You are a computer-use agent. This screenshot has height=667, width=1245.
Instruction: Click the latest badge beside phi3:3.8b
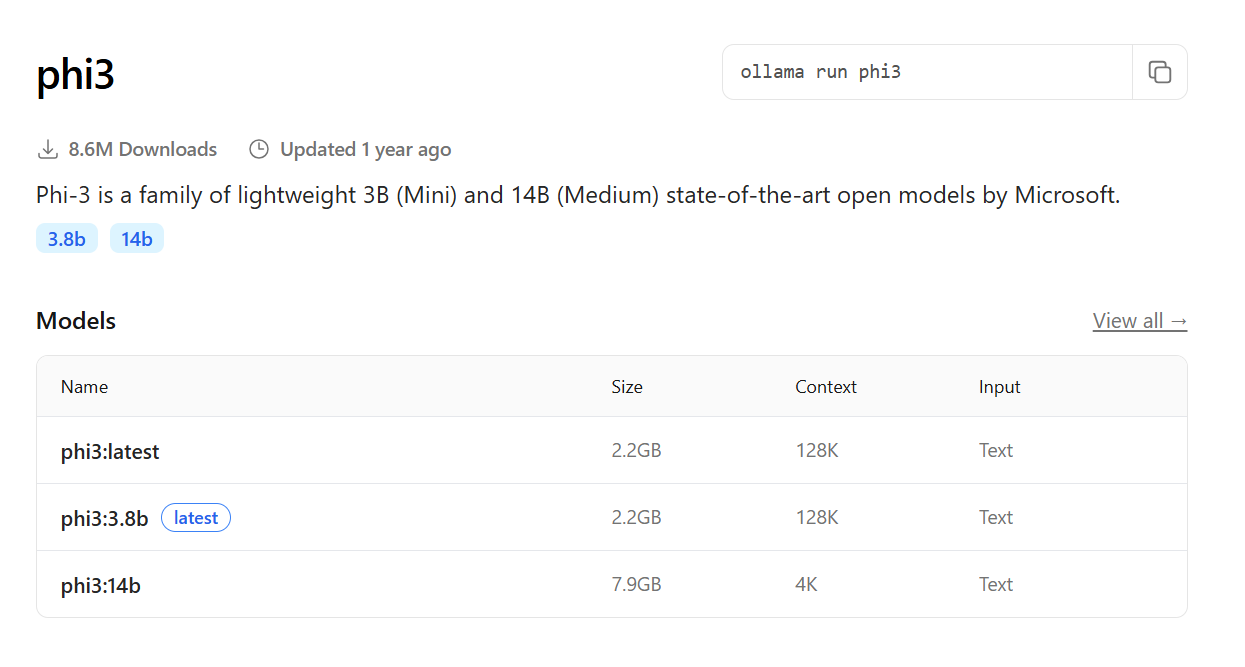196,518
